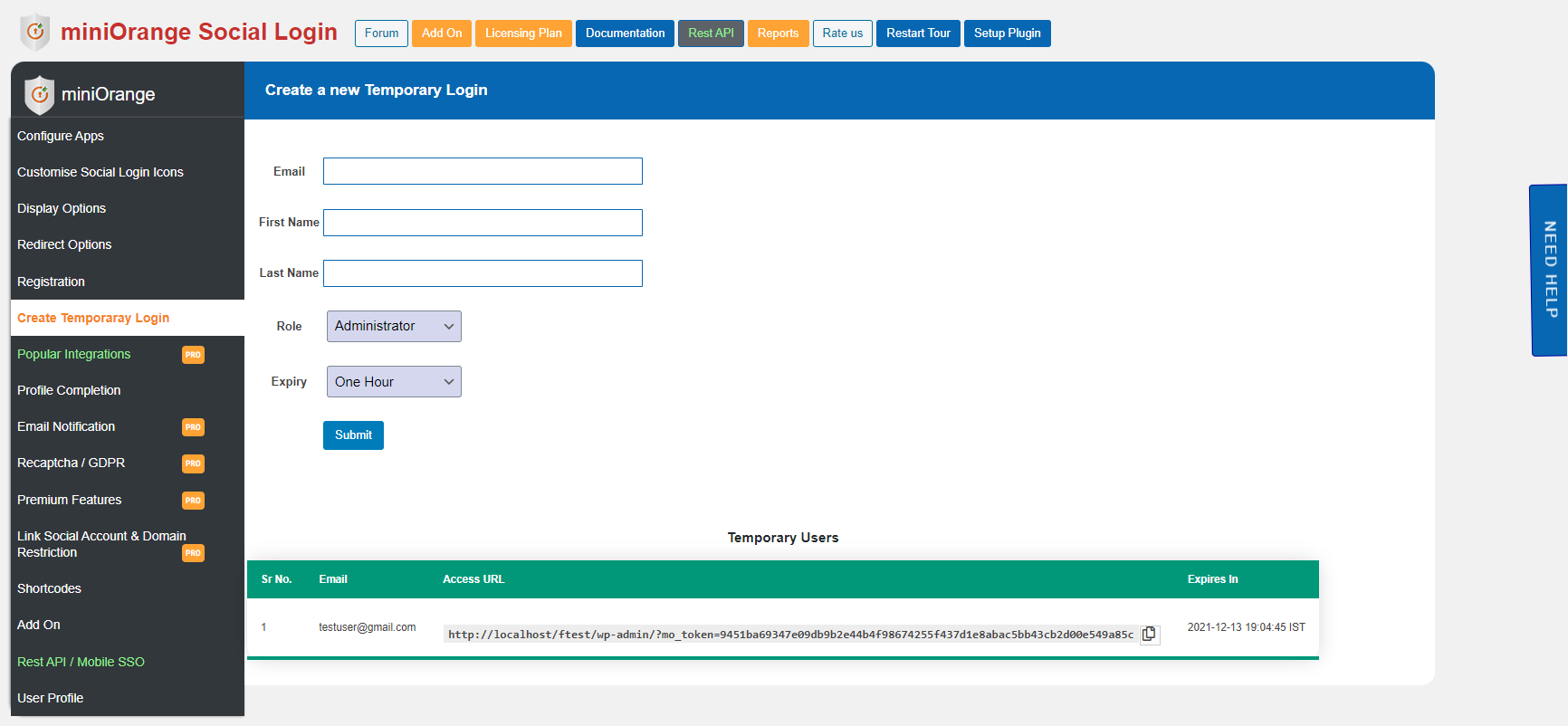Screen dimensions: 1568x726
Task: Click serial number 1 in Temporary Users table
Action: pos(263,627)
